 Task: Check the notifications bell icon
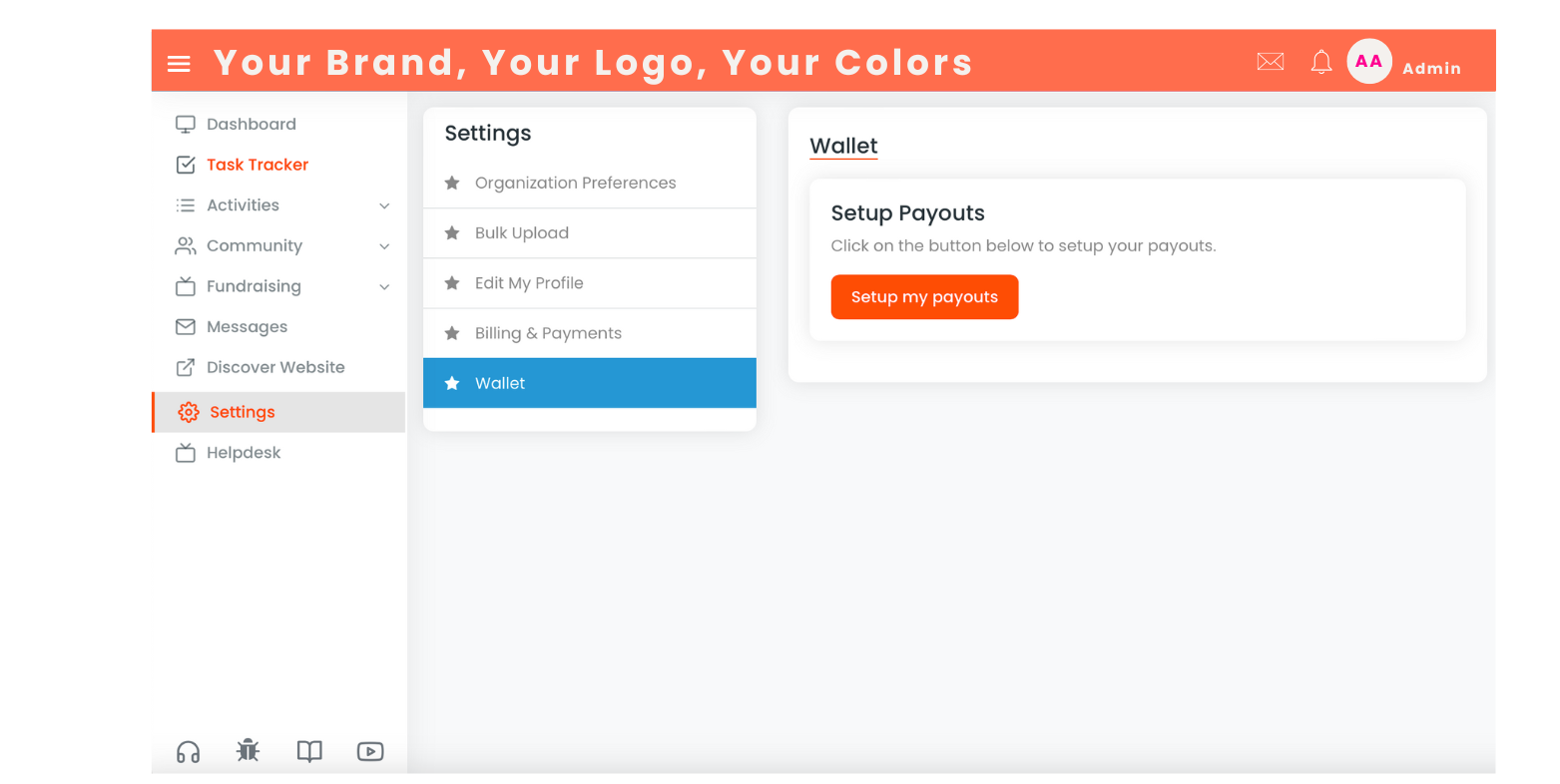[1321, 62]
